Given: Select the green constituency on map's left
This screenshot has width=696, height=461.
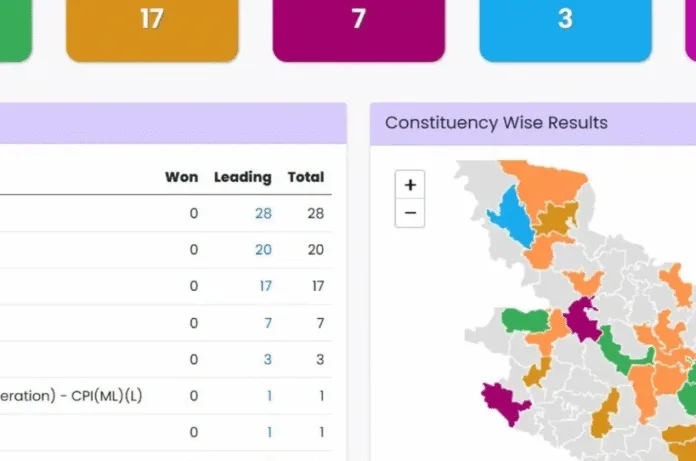Looking at the screenshot, I should (x=525, y=320).
